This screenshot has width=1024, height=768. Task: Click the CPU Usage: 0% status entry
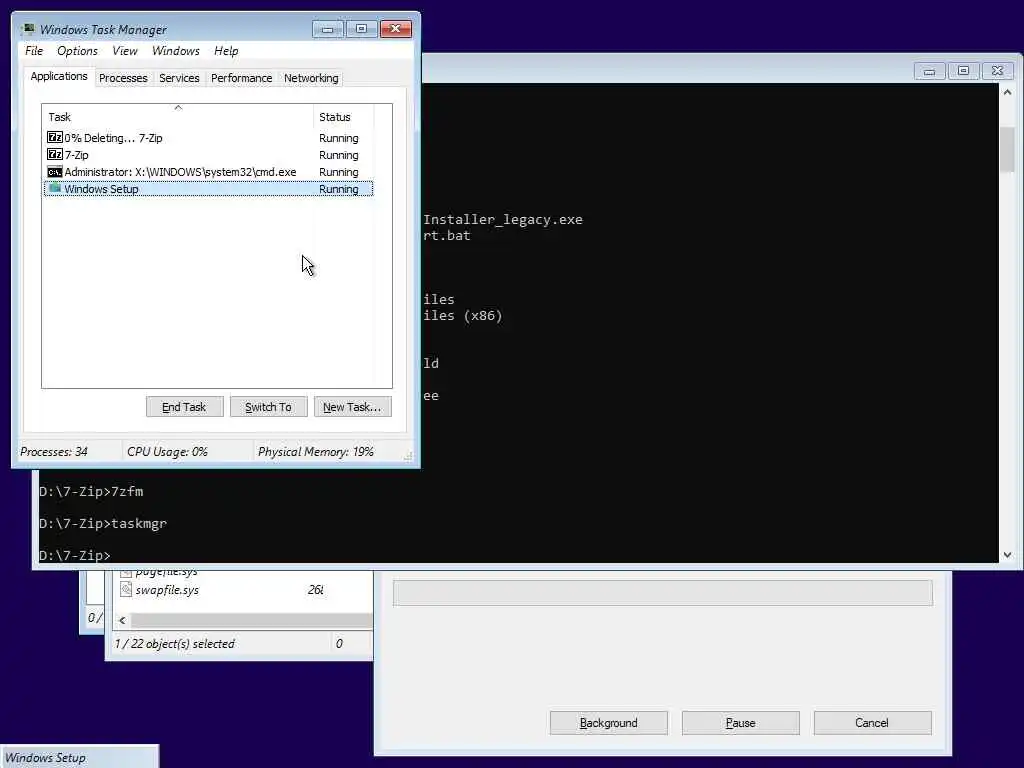click(x=167, y=452)
